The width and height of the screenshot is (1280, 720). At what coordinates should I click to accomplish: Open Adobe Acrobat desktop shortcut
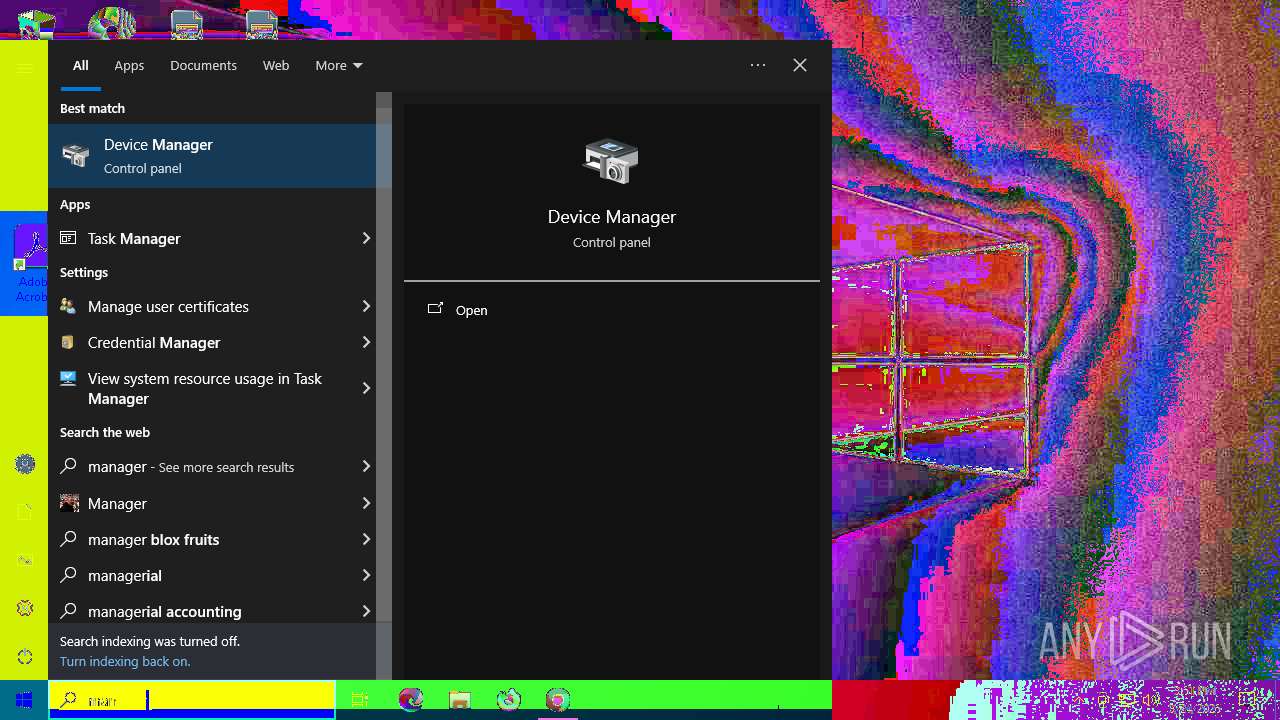click(31, 264)
